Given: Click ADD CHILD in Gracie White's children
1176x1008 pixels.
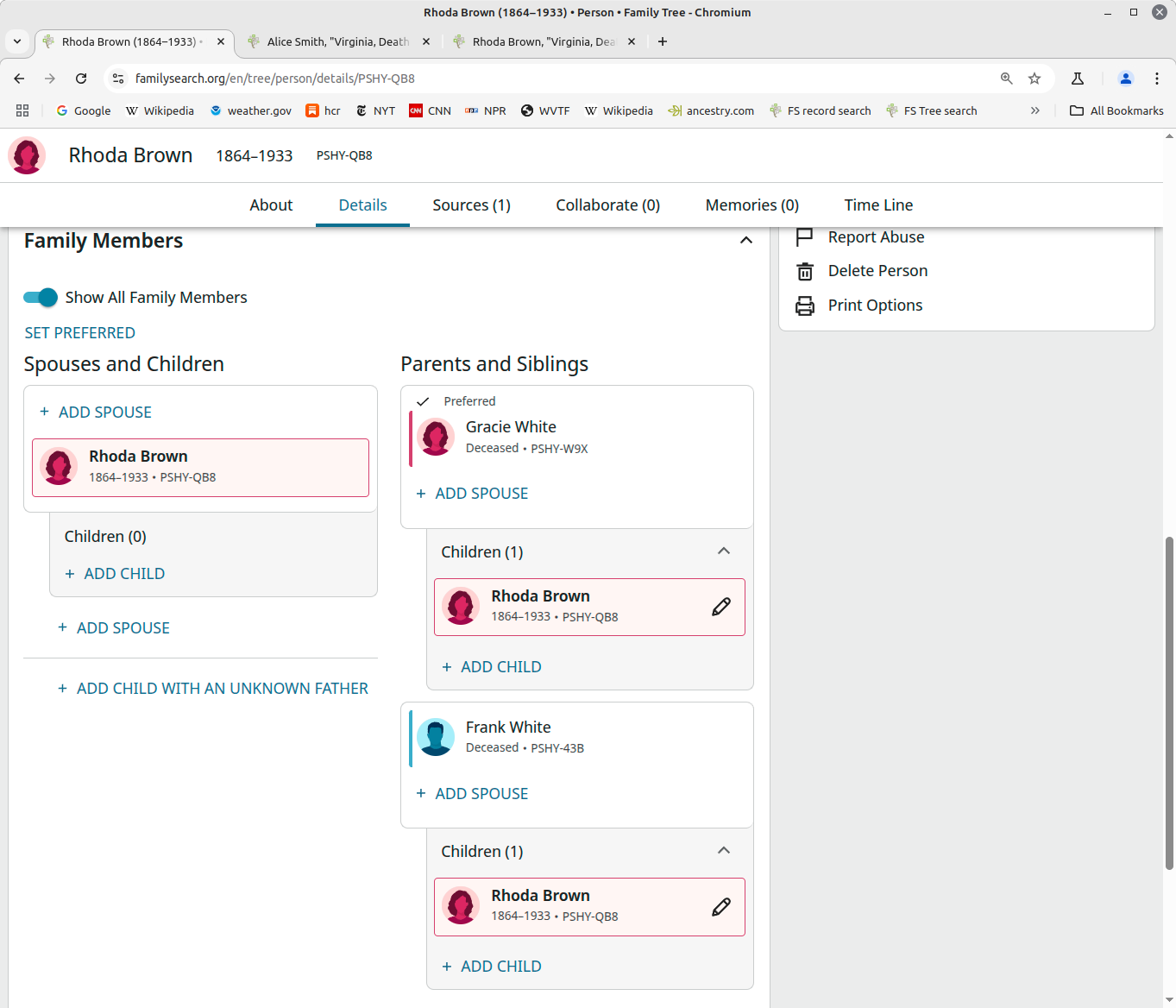Looking at the screenshot, I should click(x=492, y=667).
